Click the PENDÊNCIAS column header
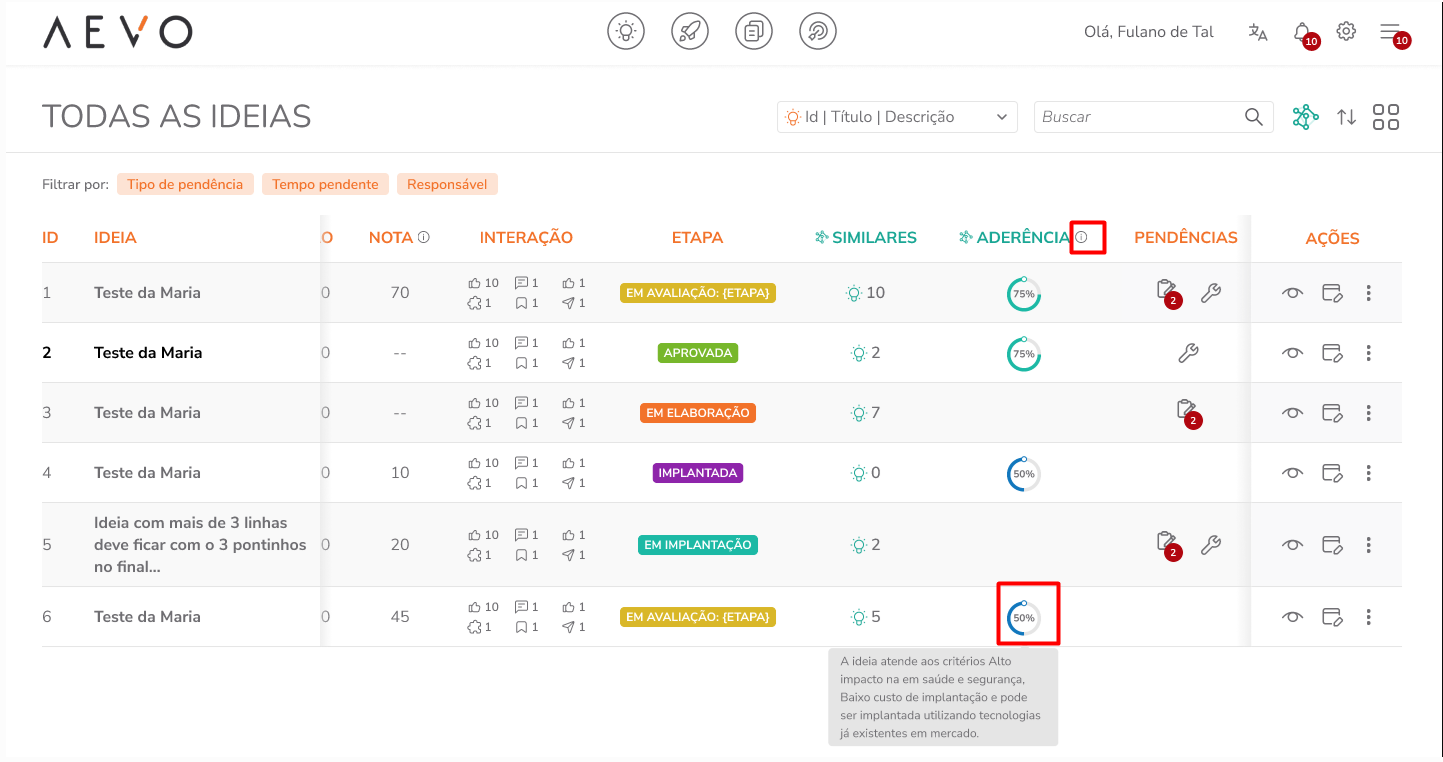This screenshot has width=1443, height=762. (1186, 238)
